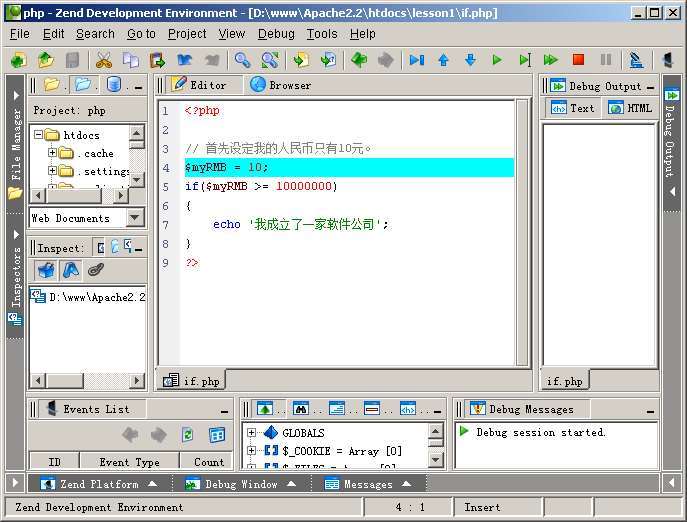Collapse the htdocs folder tree
687x522 pixels.
[x=39, y=135]
